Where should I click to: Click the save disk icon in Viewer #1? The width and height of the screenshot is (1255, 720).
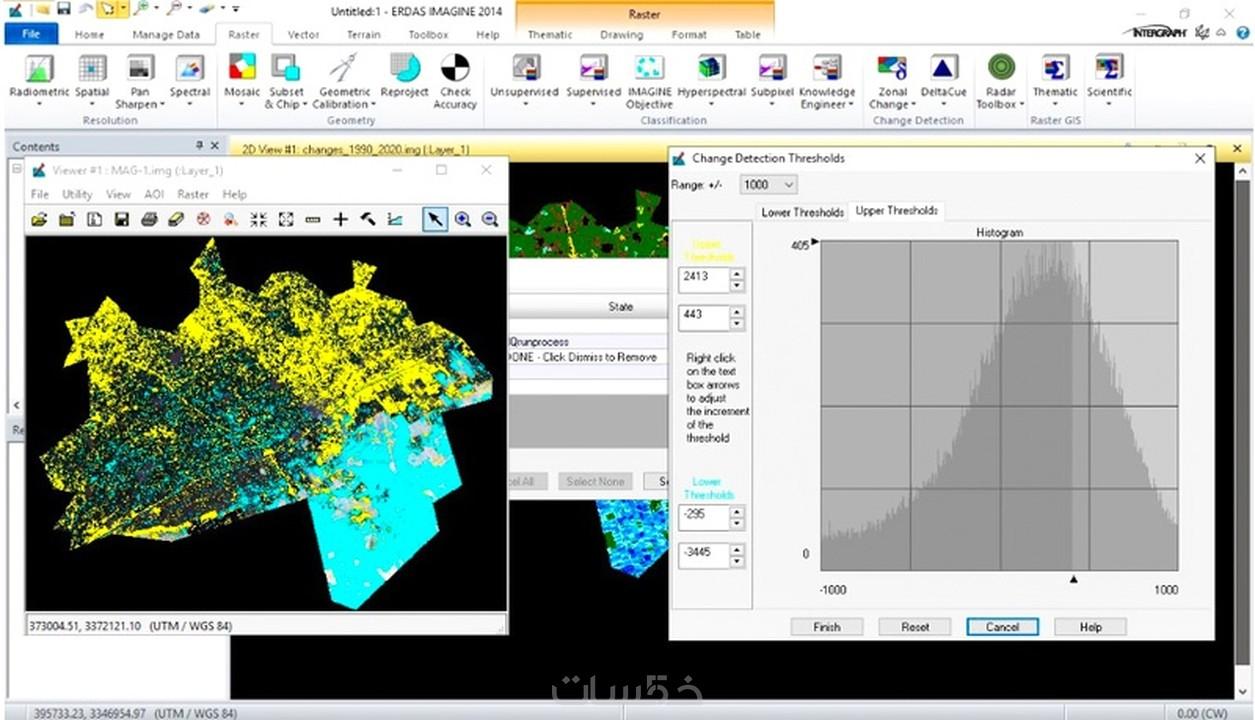[122, 219]
